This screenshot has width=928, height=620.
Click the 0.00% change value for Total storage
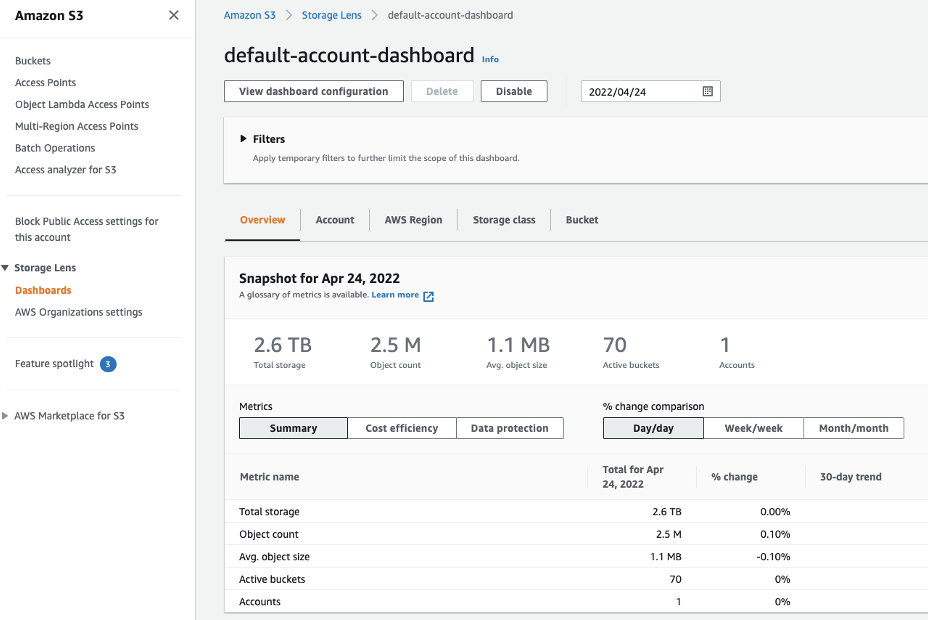tap(775, 512)
